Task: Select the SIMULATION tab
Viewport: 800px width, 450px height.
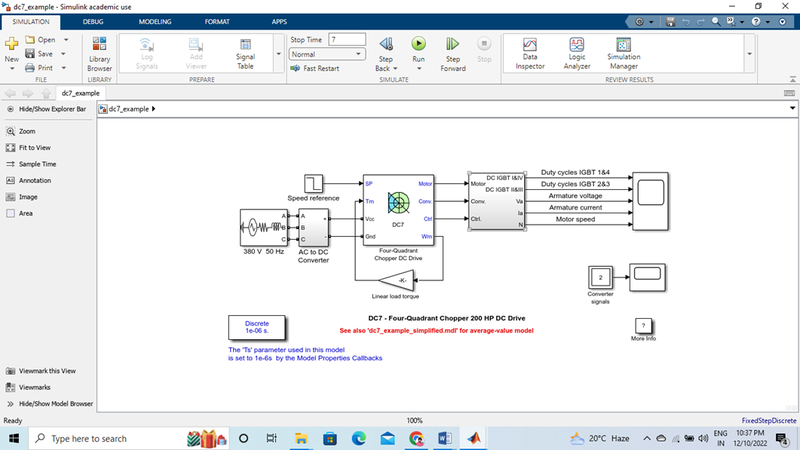Action: (31, 22)
